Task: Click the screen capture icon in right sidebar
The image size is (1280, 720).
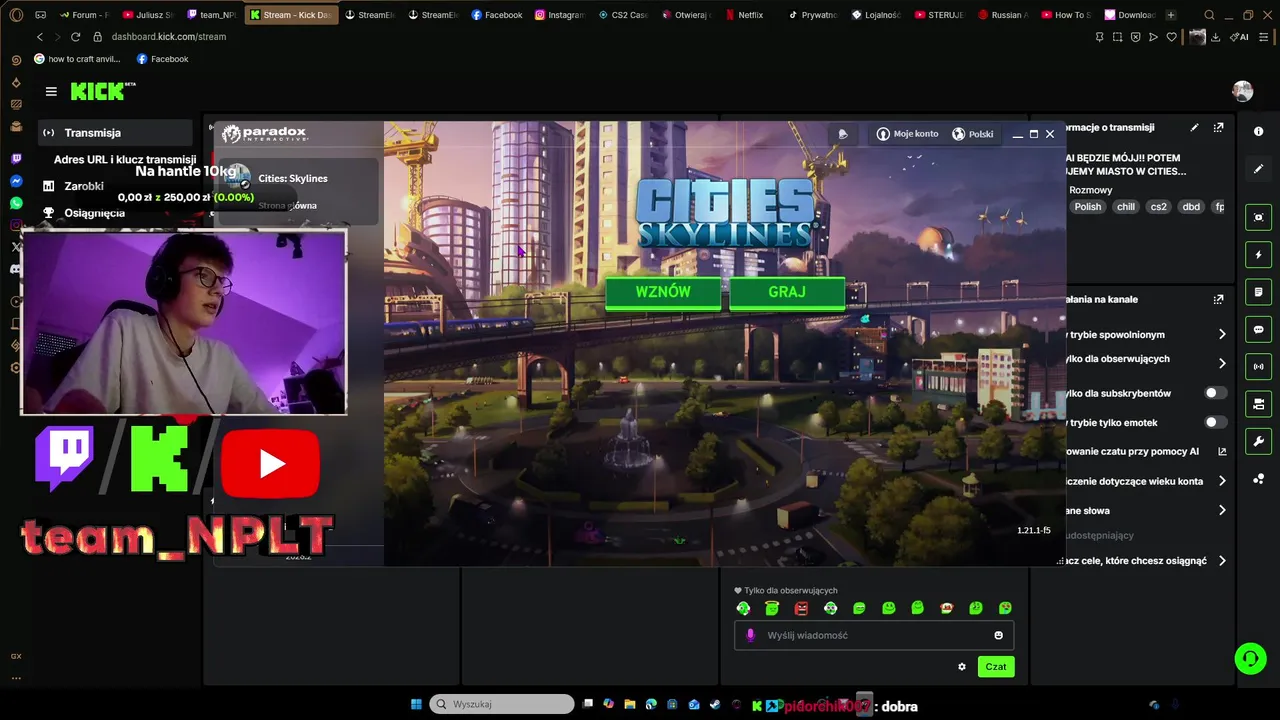Action: (1258, 217)
